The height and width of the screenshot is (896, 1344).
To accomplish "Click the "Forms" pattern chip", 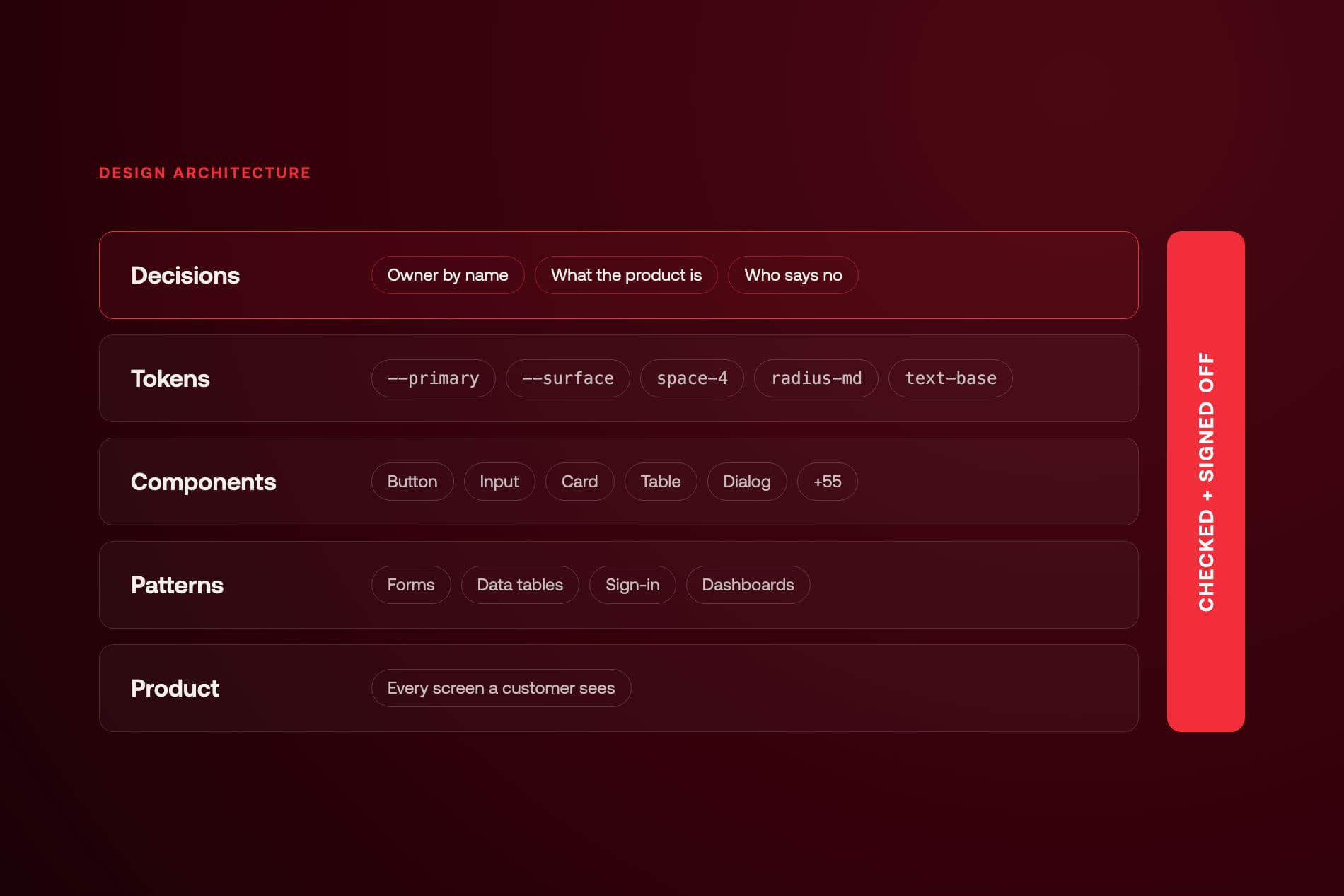I will [411, 585].
